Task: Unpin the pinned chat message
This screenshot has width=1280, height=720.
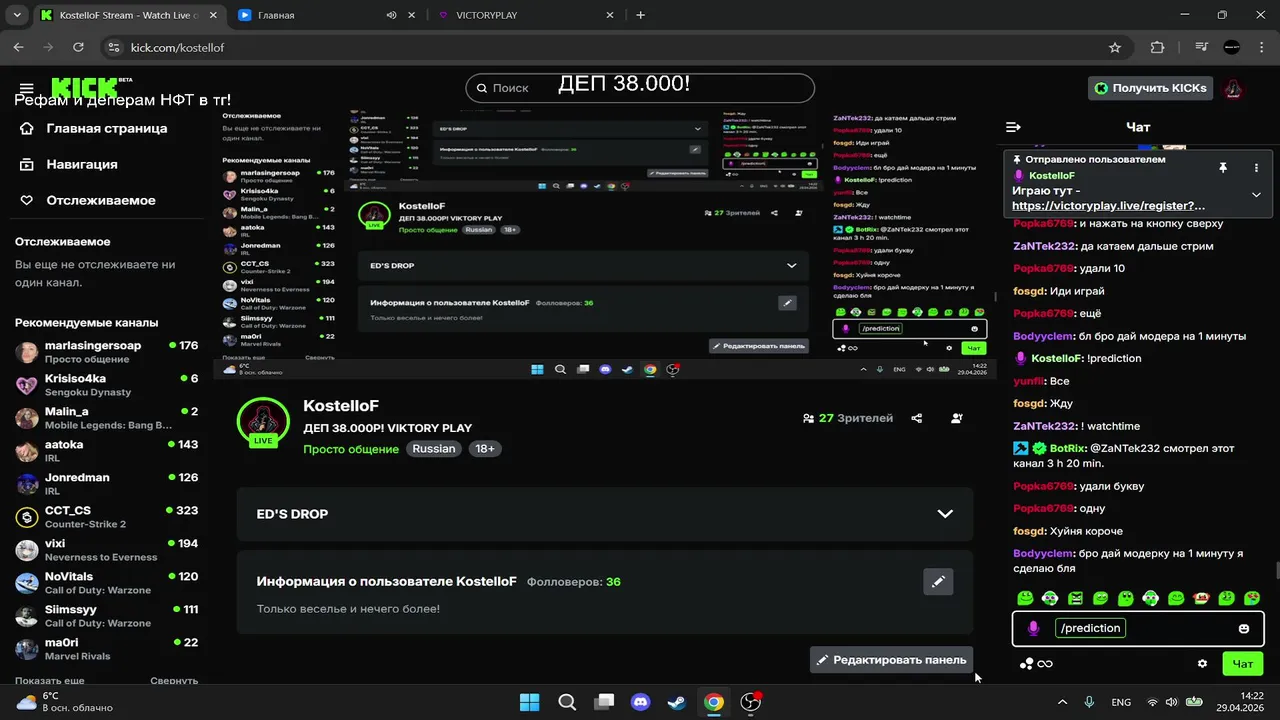Action: [x=1222, y=167]
